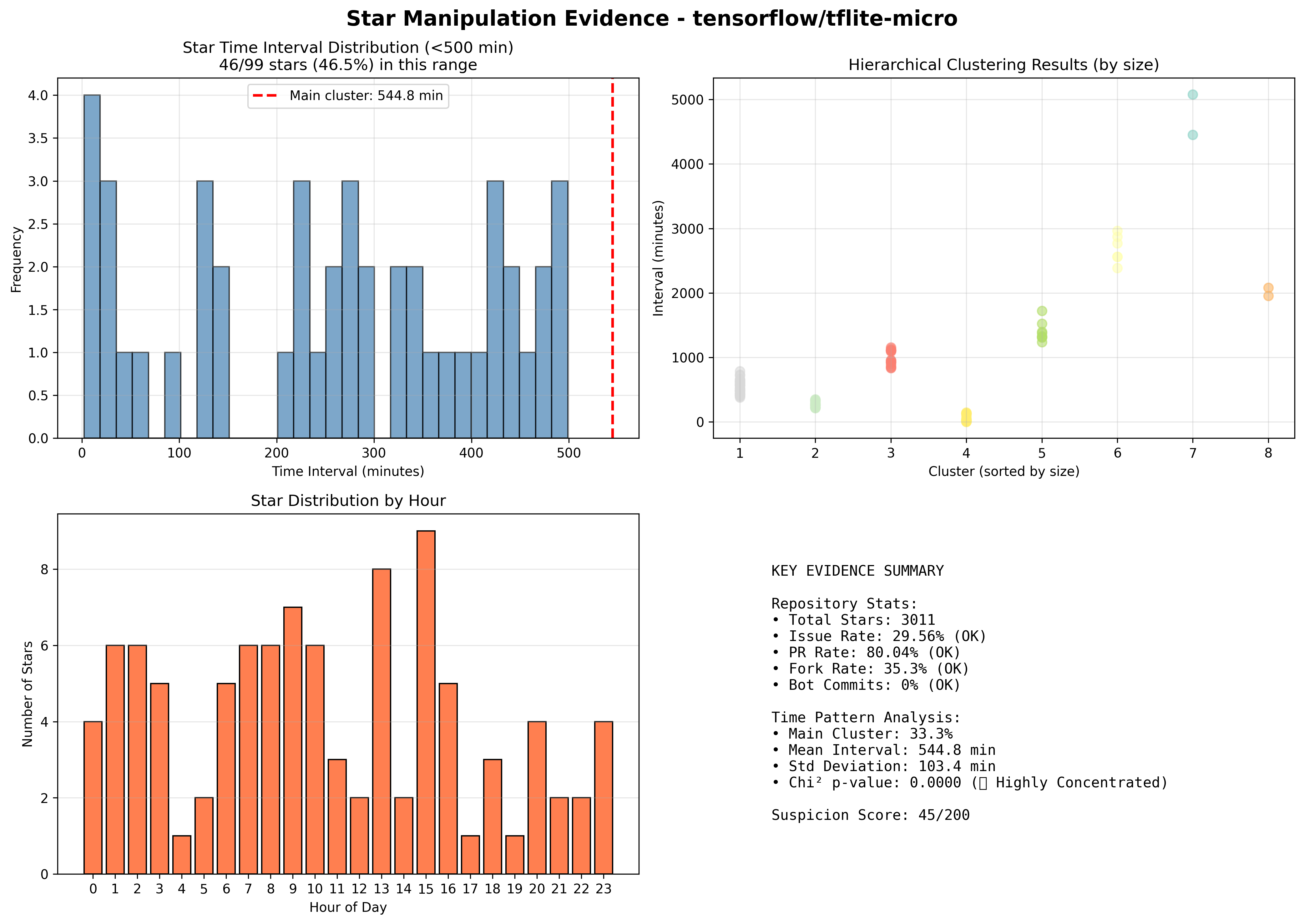The width and height of the screenshot is (1304, 924).
Task: Click the figure title 'Star Manipulation Evidence - tensorflow/tflite-micro'
Action: pyautogui.click(x=651, y=19)
